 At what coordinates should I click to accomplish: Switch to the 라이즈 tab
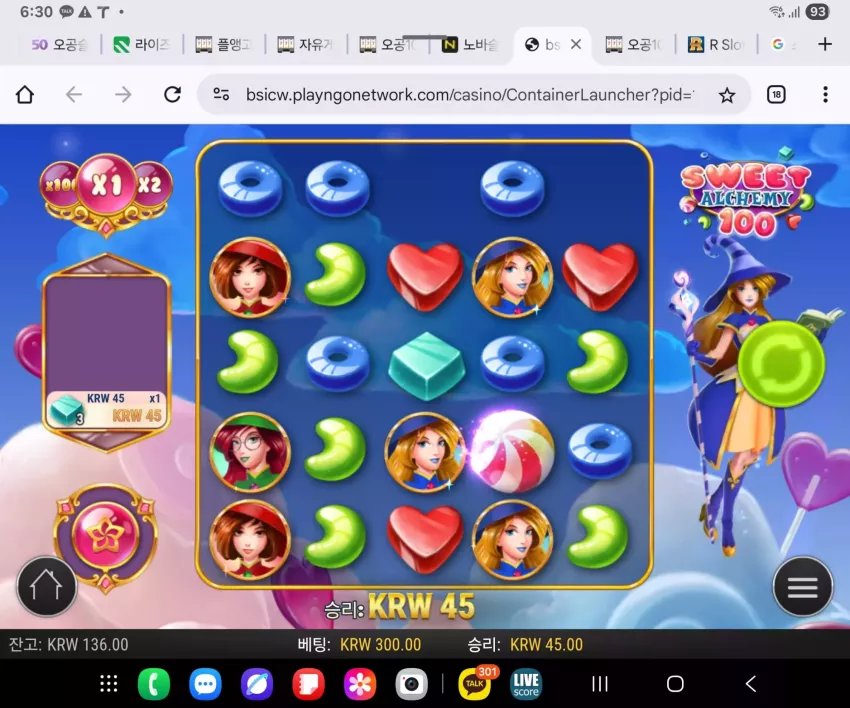coord(142,44)
